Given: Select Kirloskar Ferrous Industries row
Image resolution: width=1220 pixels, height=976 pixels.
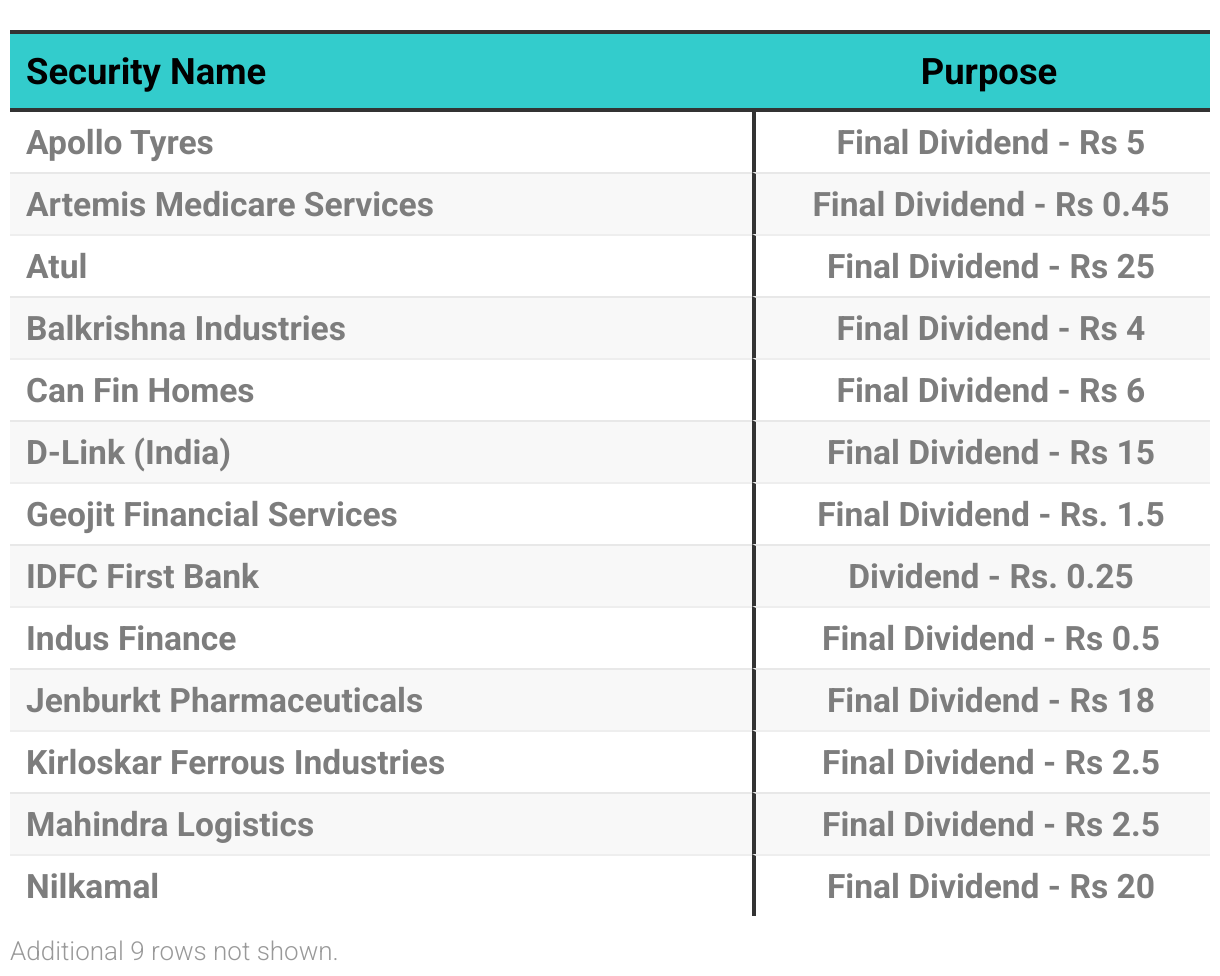Looking at the screenshot, I should pos(236,763).
